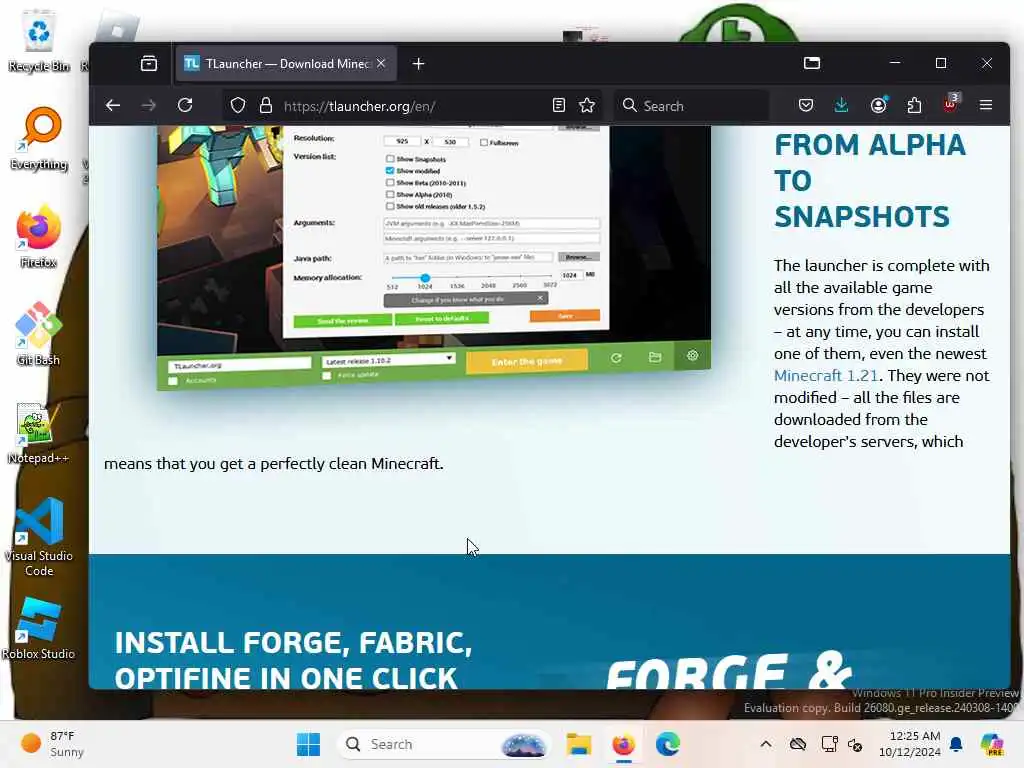Screen dimensions: 1024x768
Task: Click the cloud sync-off tray icon
Action: pyautogui.click(x=798, y=744)
